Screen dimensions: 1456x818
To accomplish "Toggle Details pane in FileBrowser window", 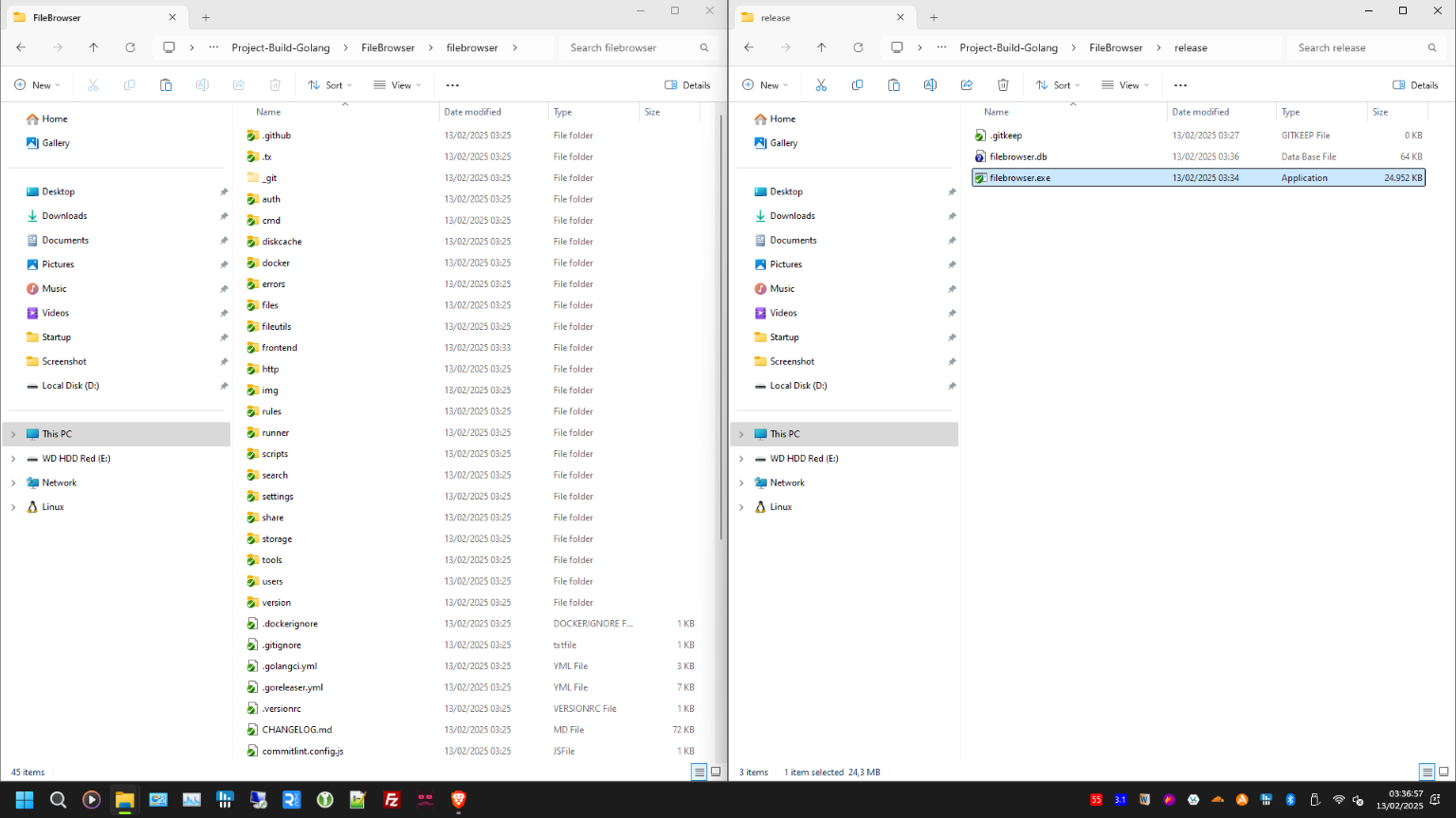I will pyautogui.click(x=688, y=85).
